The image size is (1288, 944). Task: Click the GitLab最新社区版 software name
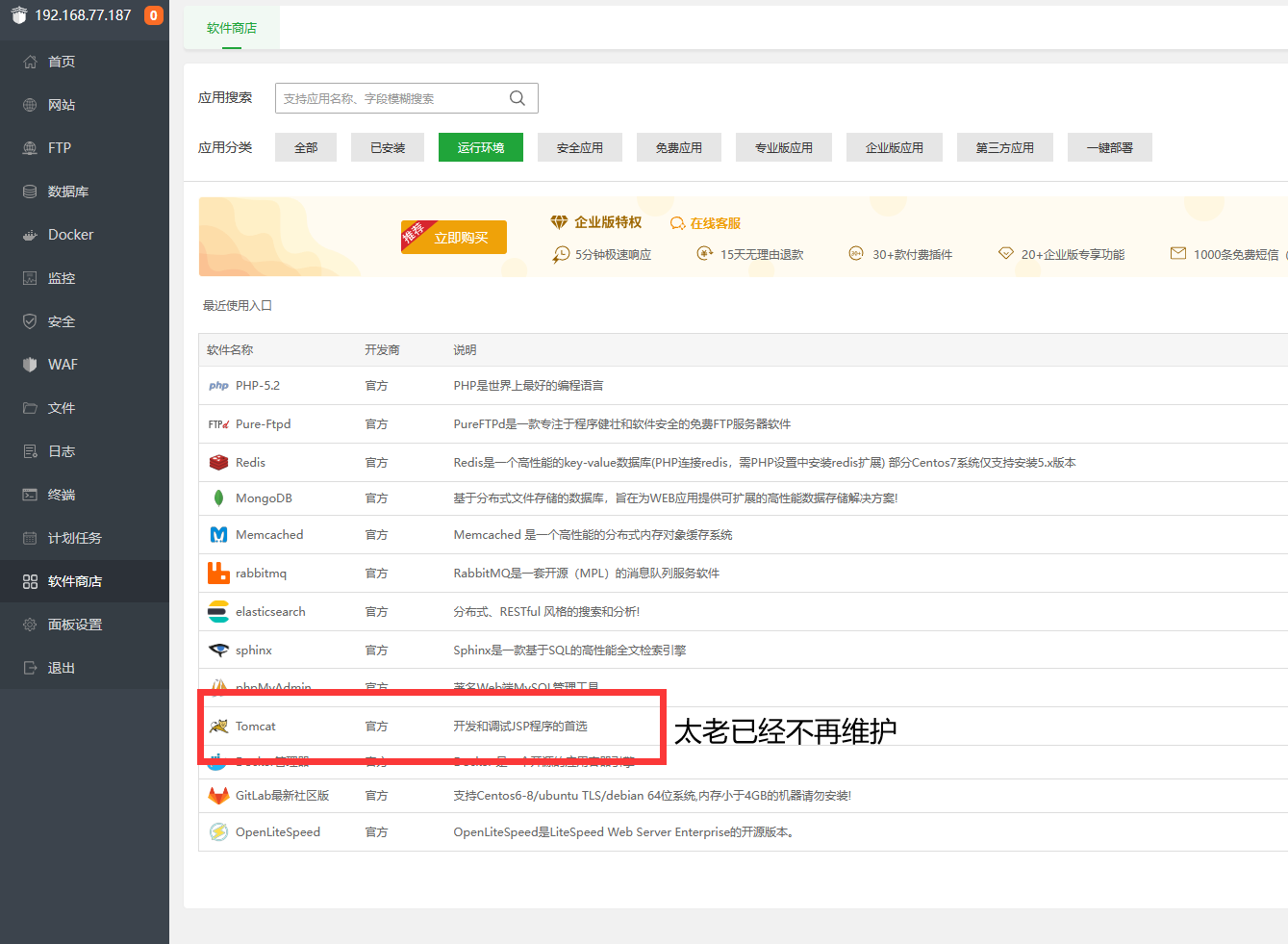(x=283, y=796)
